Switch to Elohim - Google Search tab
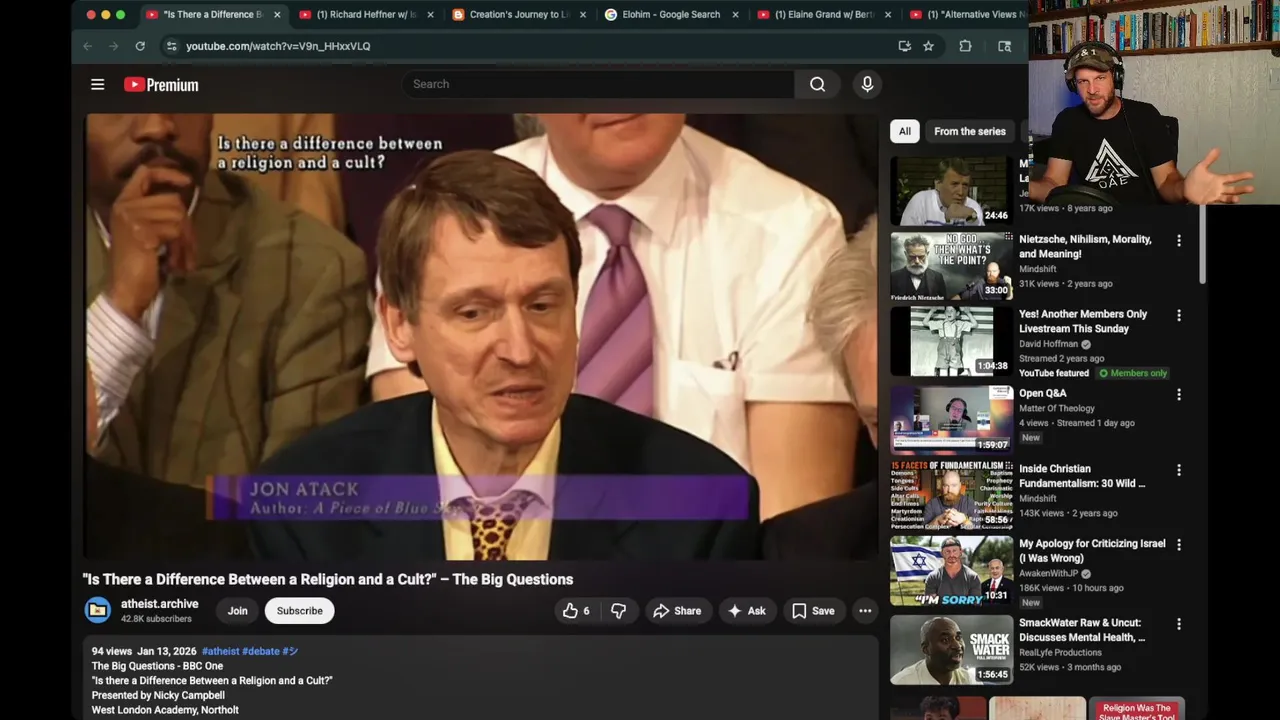This screenshot has height=720, width=1280. (670, 15)
